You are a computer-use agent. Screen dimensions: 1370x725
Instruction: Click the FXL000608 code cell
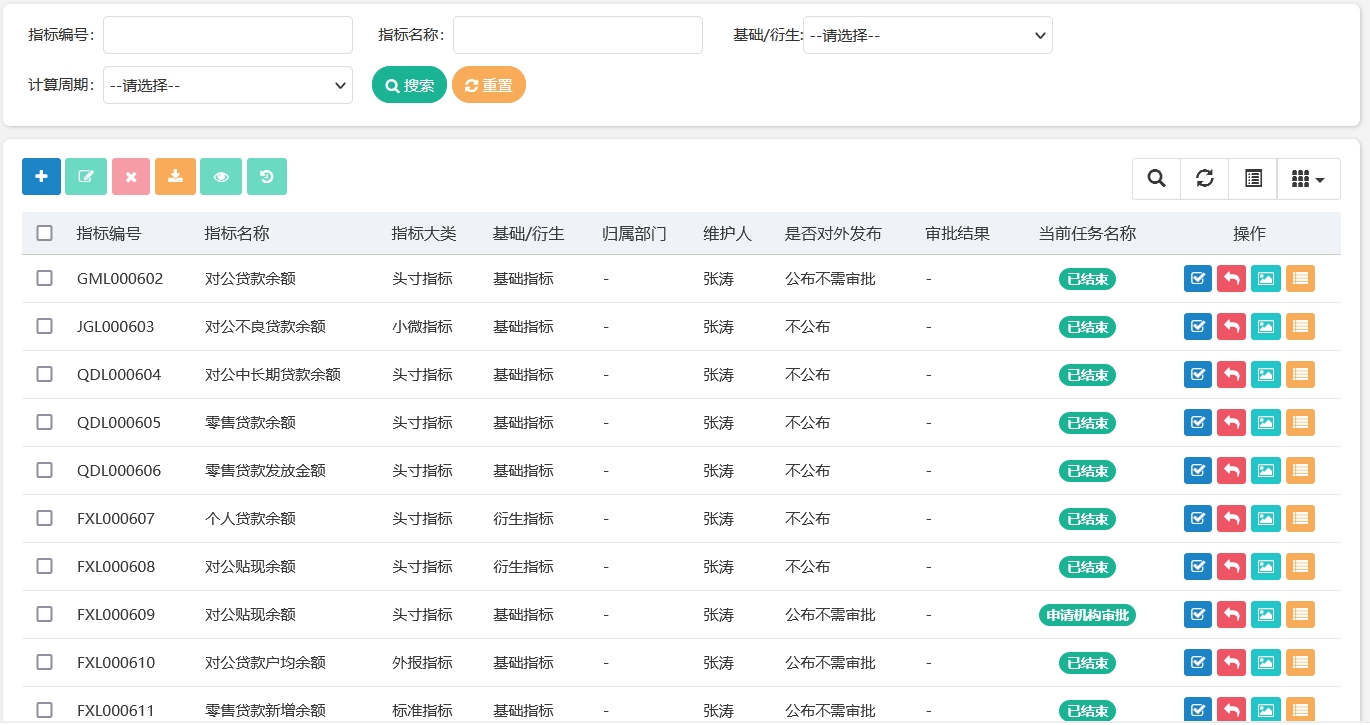(x=116, y=567)
